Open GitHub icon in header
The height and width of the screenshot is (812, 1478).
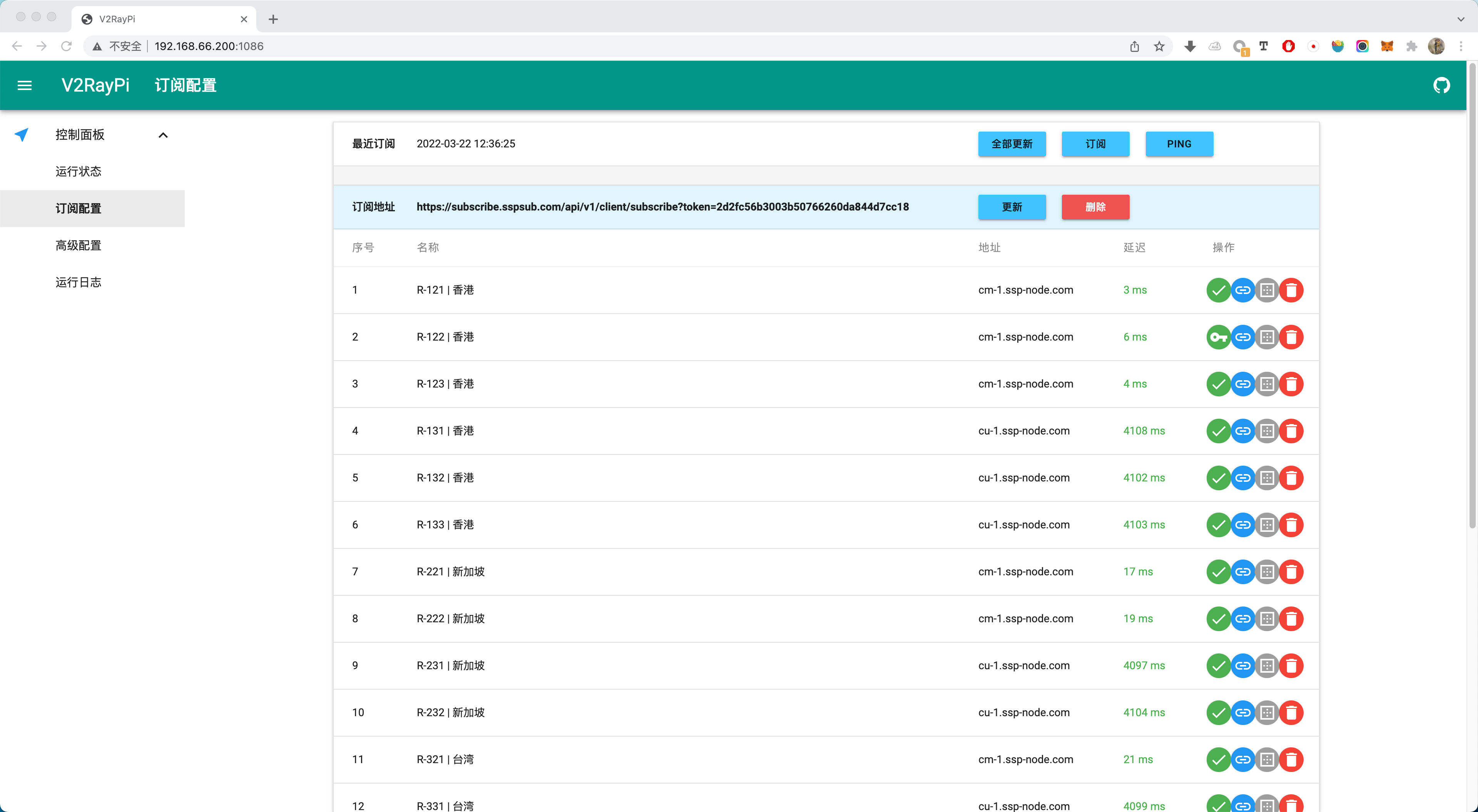1441,85
